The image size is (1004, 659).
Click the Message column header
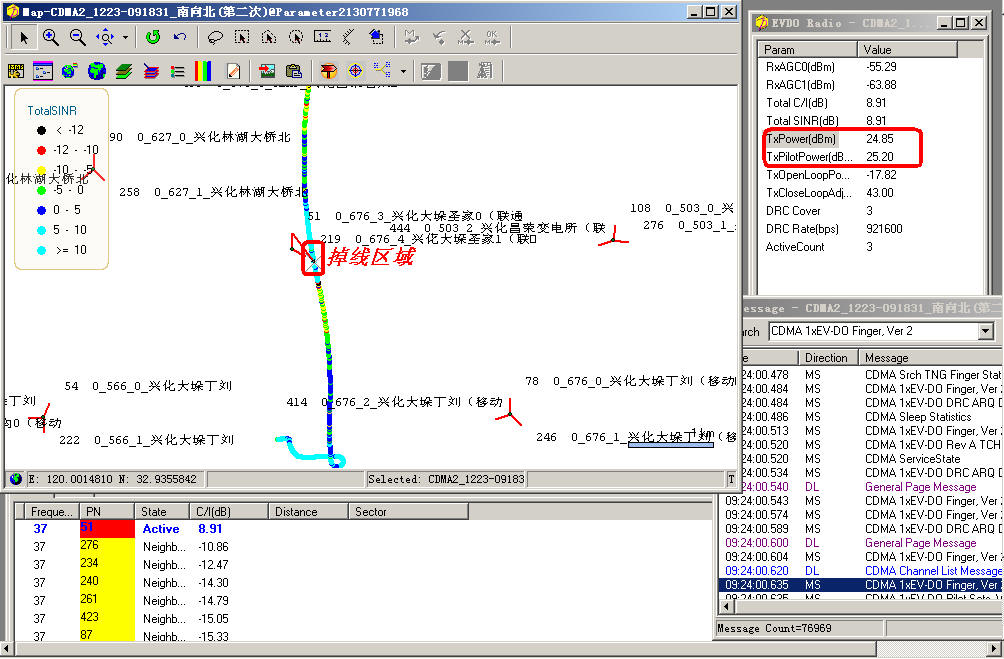(886, 357)
